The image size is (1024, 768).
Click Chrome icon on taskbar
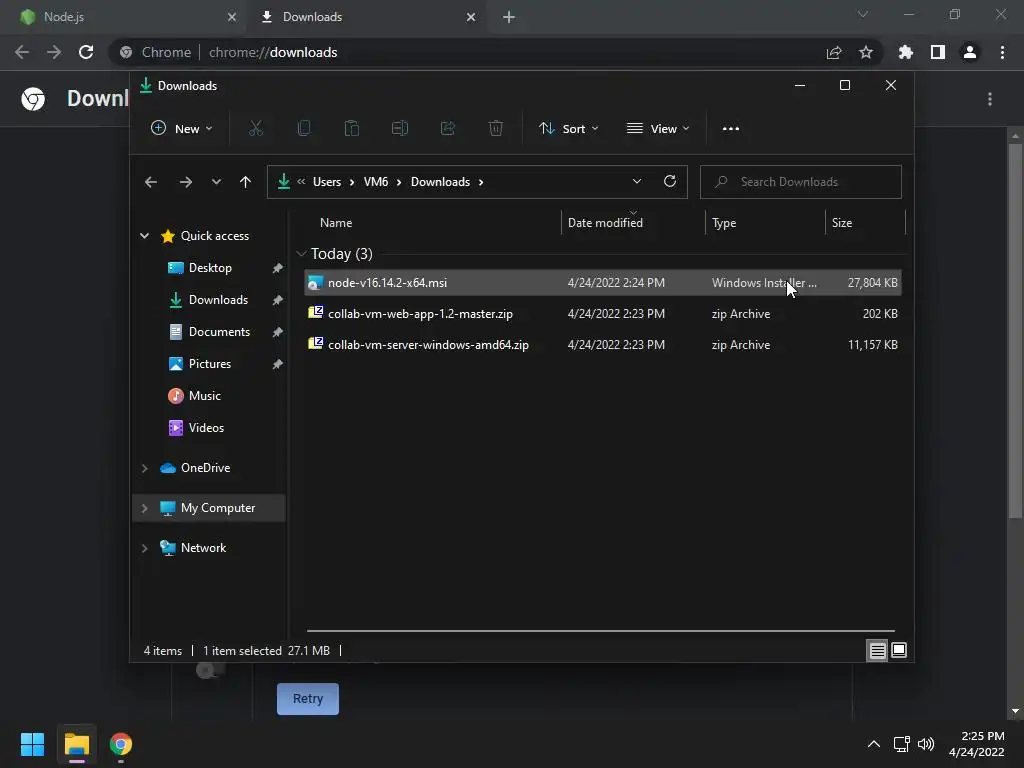121,744
